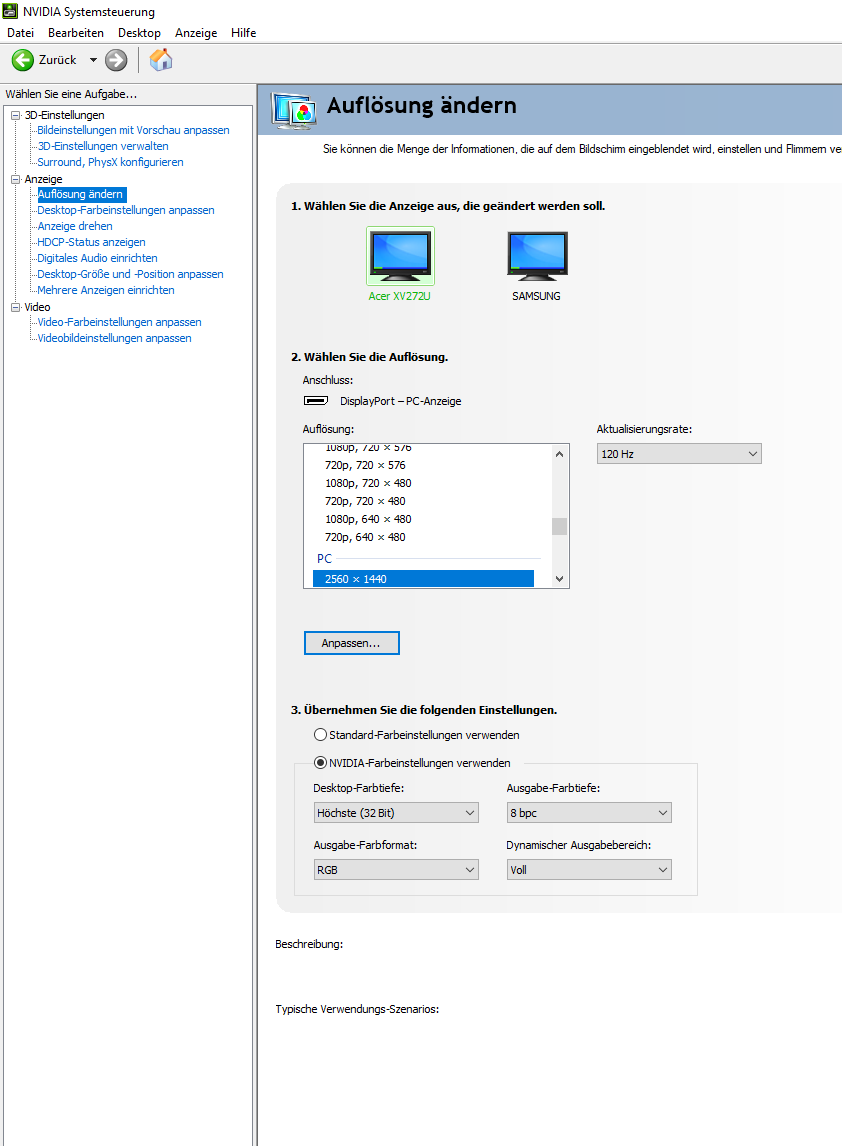Open the Datei menu

click(20, 33)
